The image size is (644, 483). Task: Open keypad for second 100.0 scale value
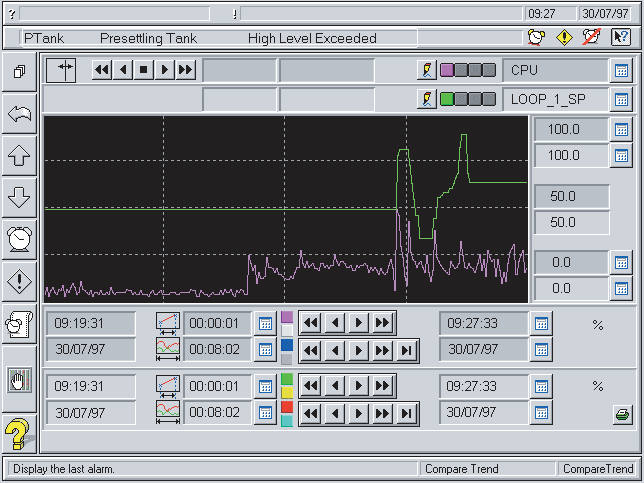click(x=621, y=156)
